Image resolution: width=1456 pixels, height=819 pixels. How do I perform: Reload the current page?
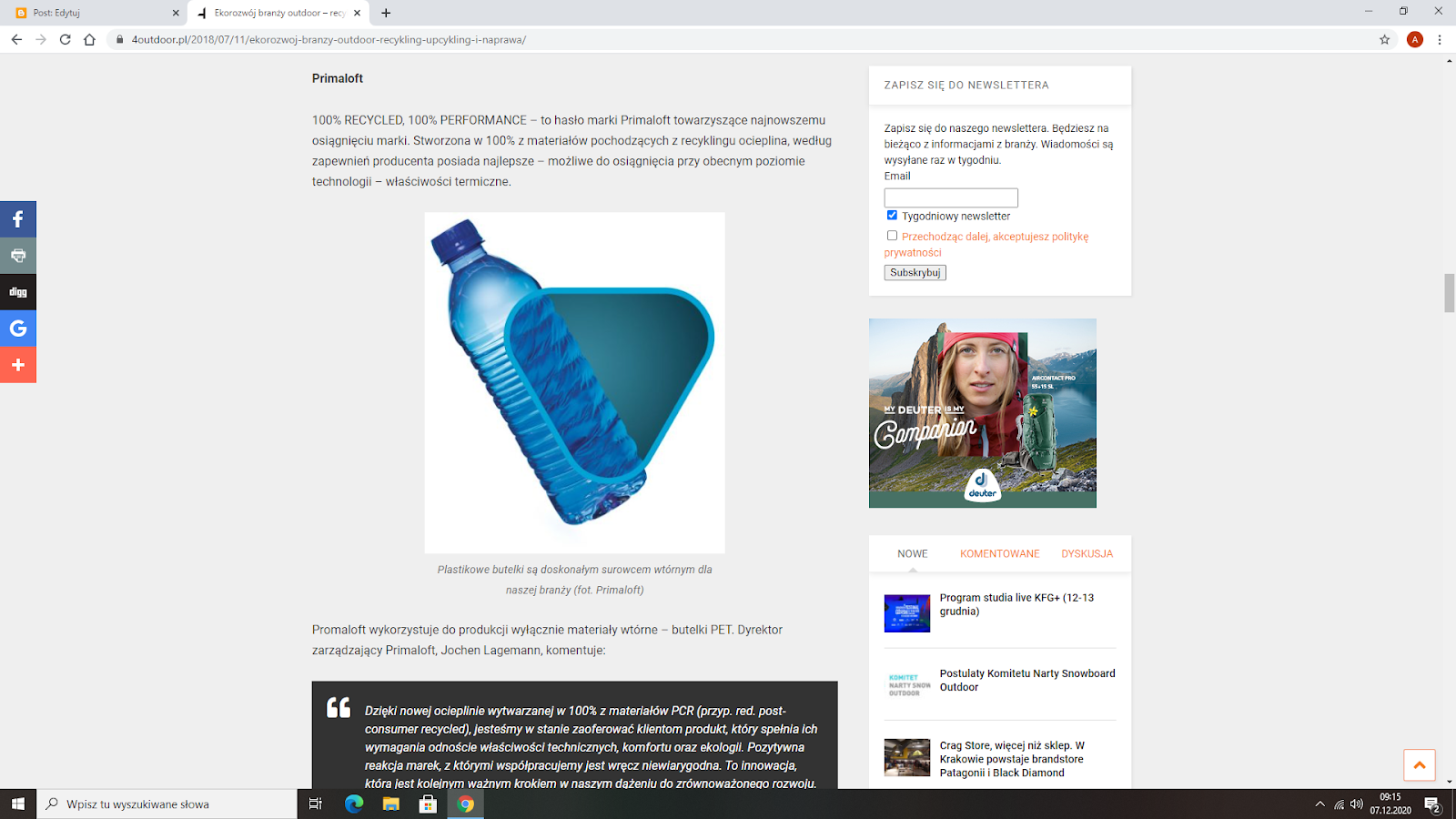pyautogui.click(x=65, y=39)
